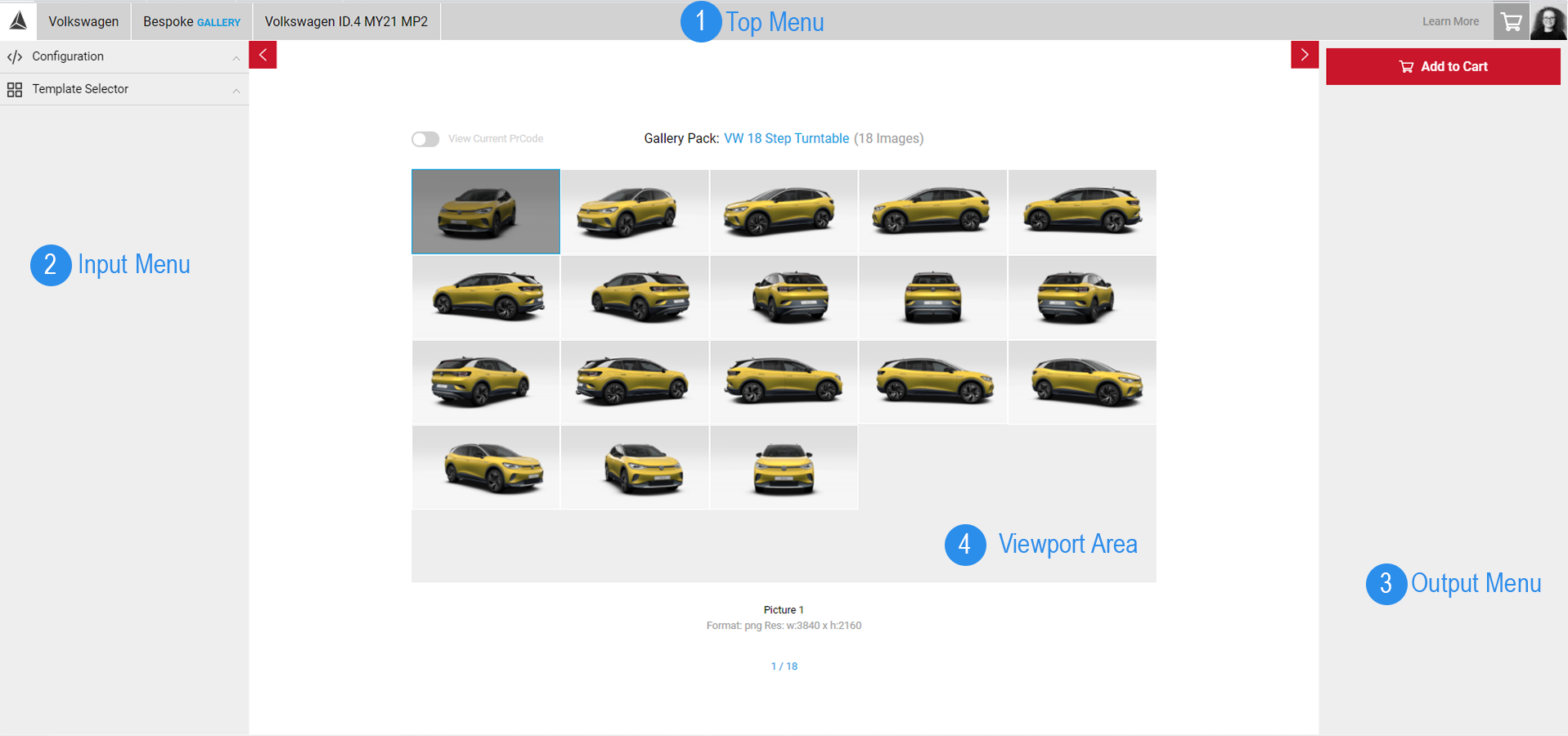
Task: Click the Learn More link
Action: coord(1450,21)
